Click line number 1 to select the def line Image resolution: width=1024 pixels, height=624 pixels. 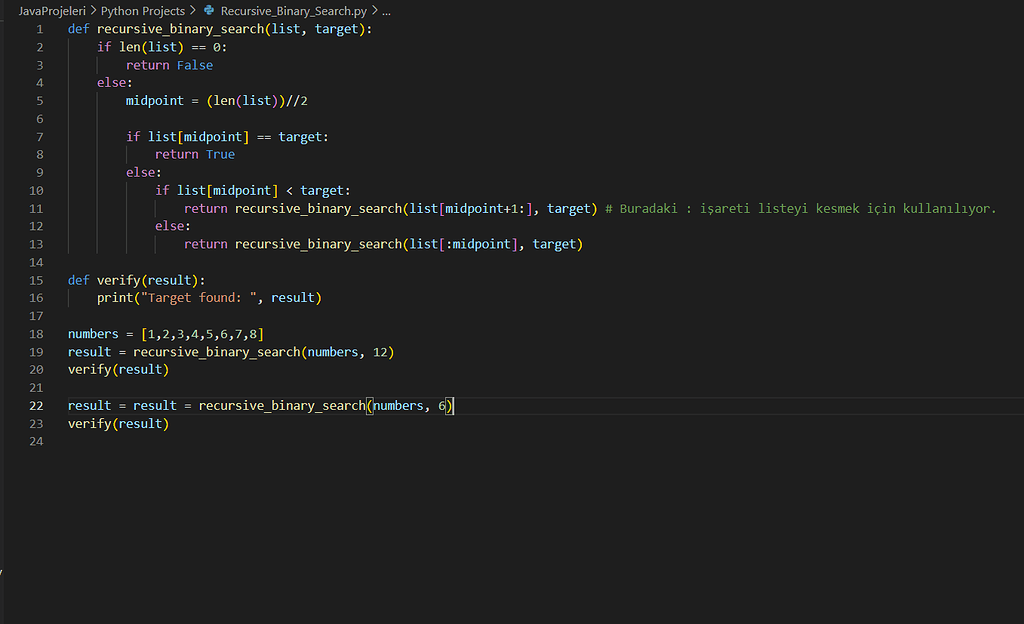click(39, 28)
